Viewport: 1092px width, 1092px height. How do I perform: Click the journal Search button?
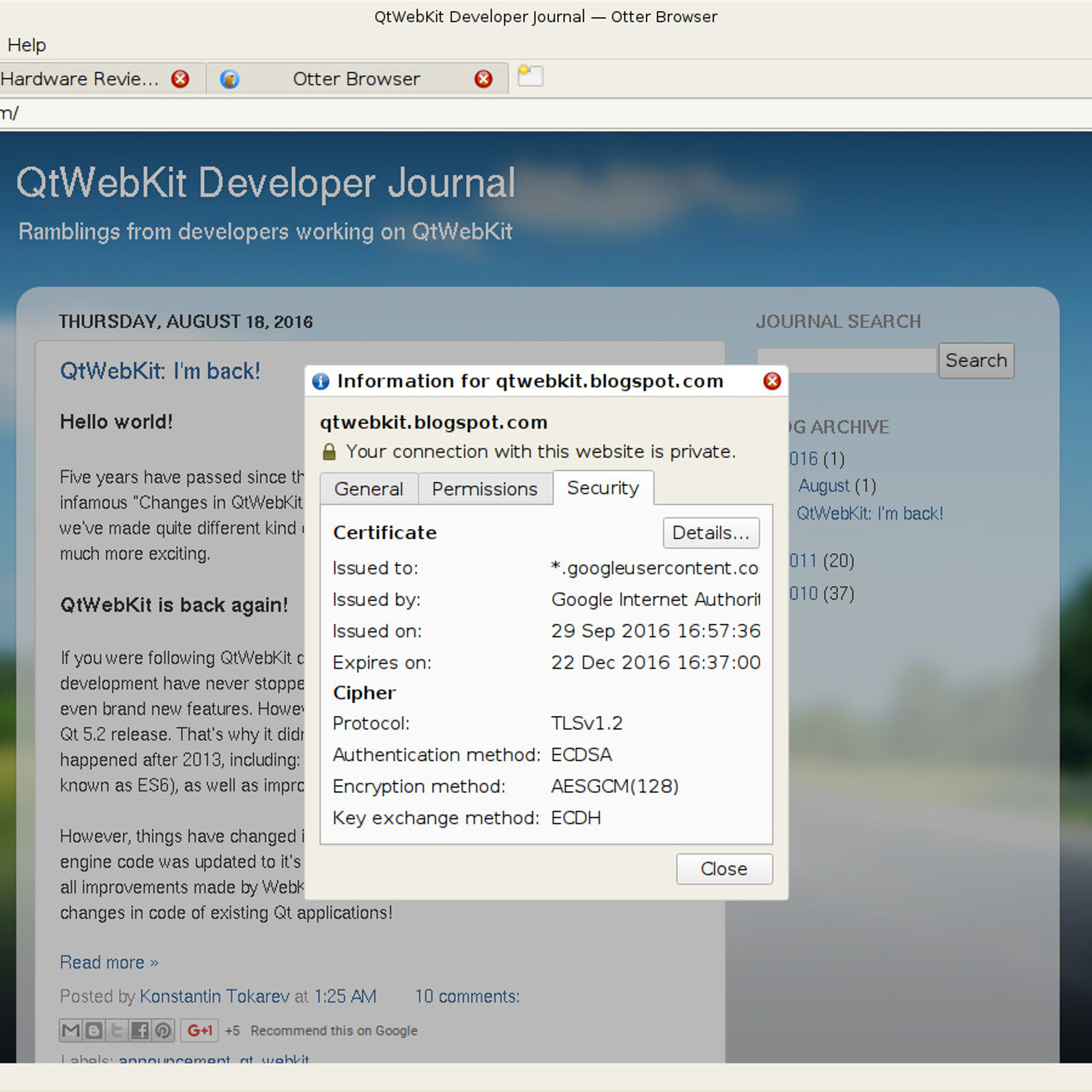(975, 360)
